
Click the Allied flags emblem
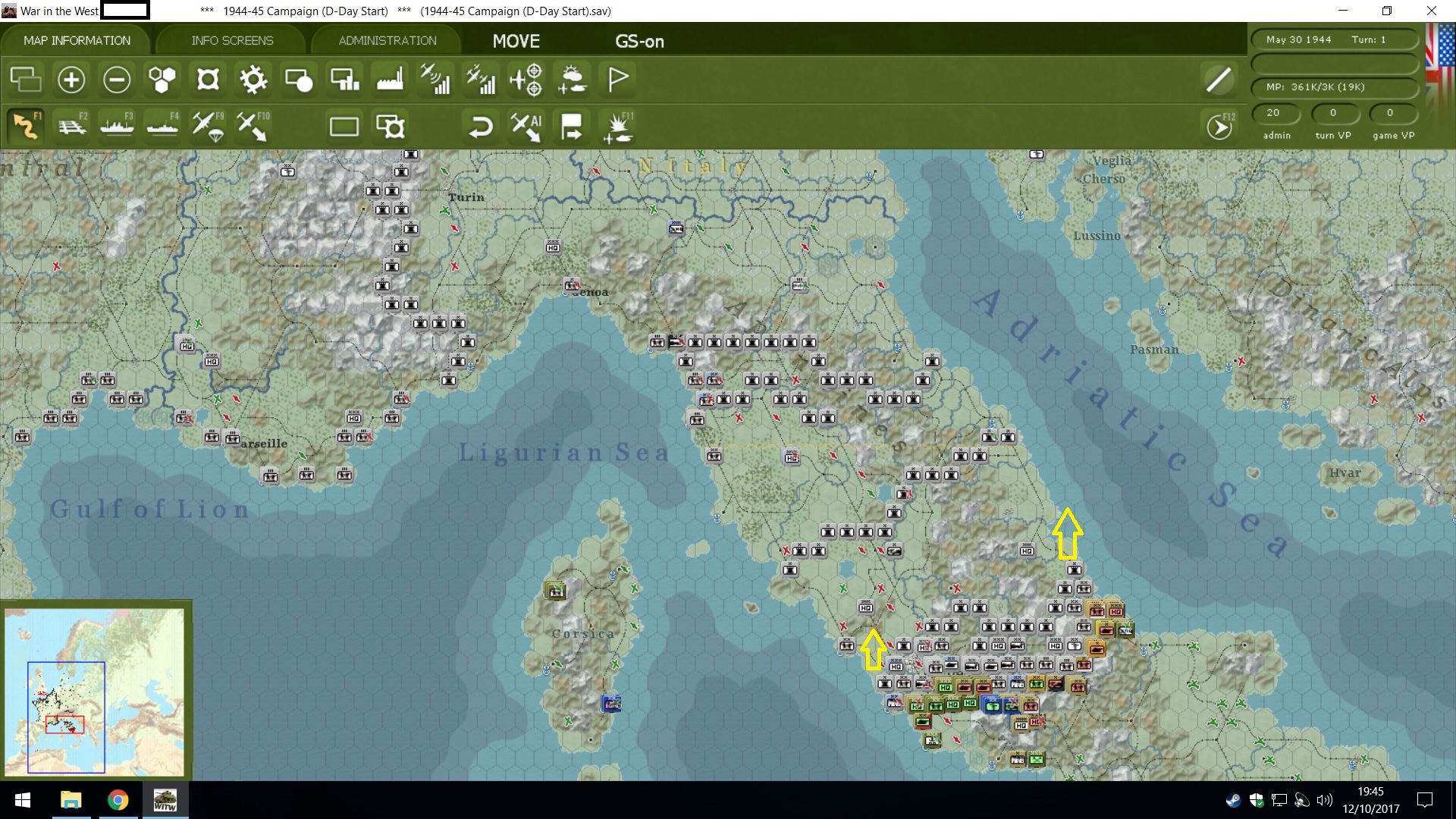click(x=1441, y=68)
